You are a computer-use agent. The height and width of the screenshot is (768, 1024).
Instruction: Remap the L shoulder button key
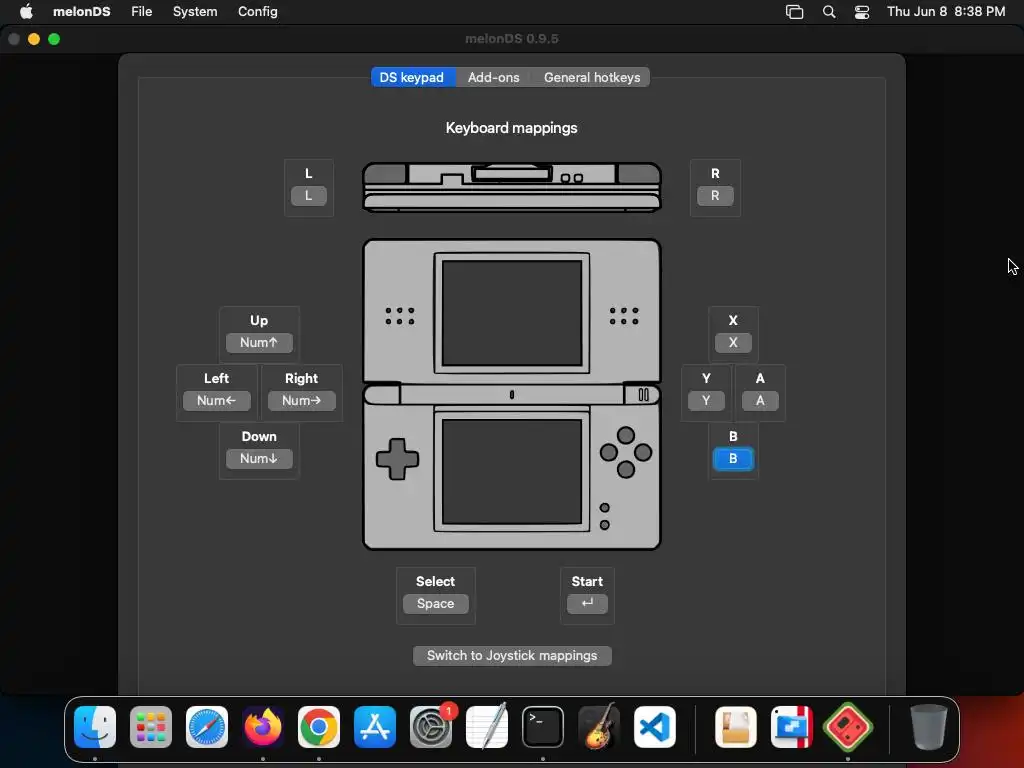pos(309,196)
